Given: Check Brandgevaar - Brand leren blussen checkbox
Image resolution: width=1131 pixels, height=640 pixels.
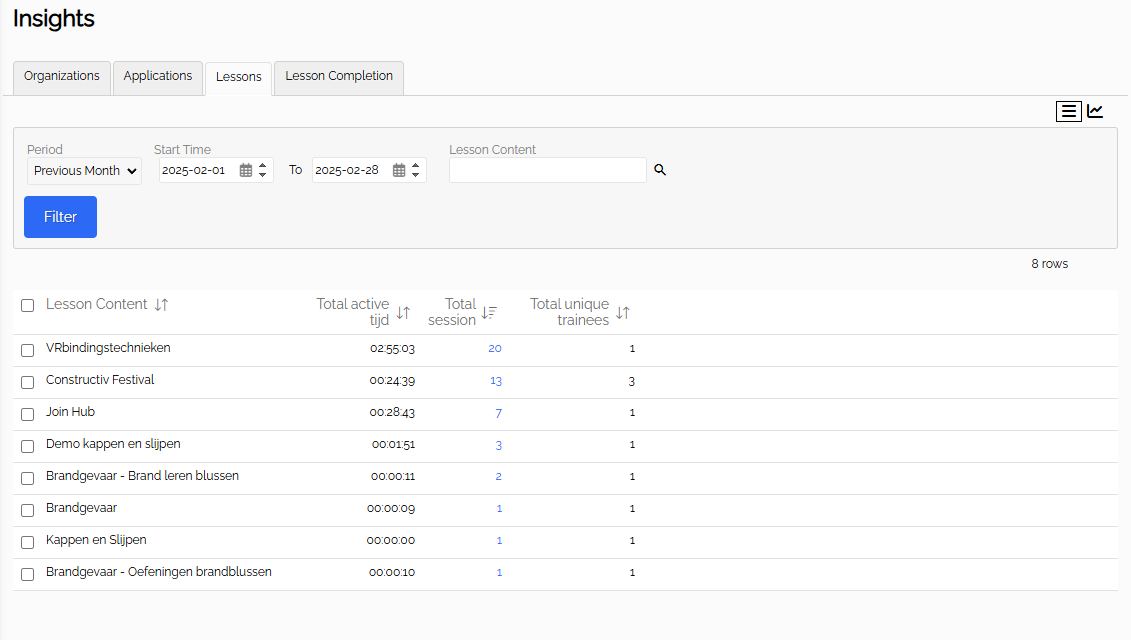Looking at the screenshot, I should coord(27,478).
